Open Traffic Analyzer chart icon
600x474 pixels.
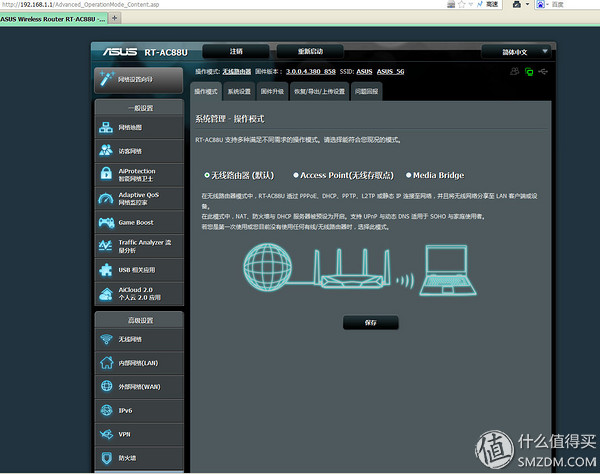click(x=106, y=246)
